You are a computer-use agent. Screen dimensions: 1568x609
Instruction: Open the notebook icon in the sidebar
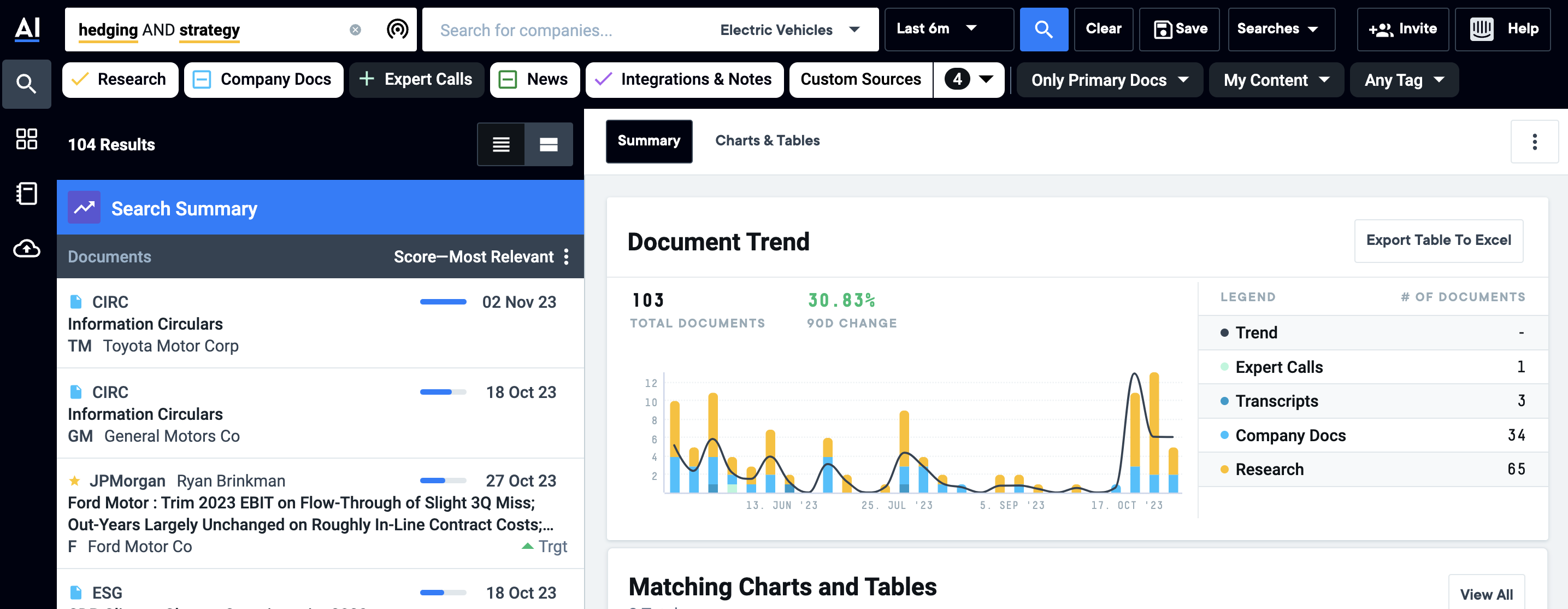26,194
